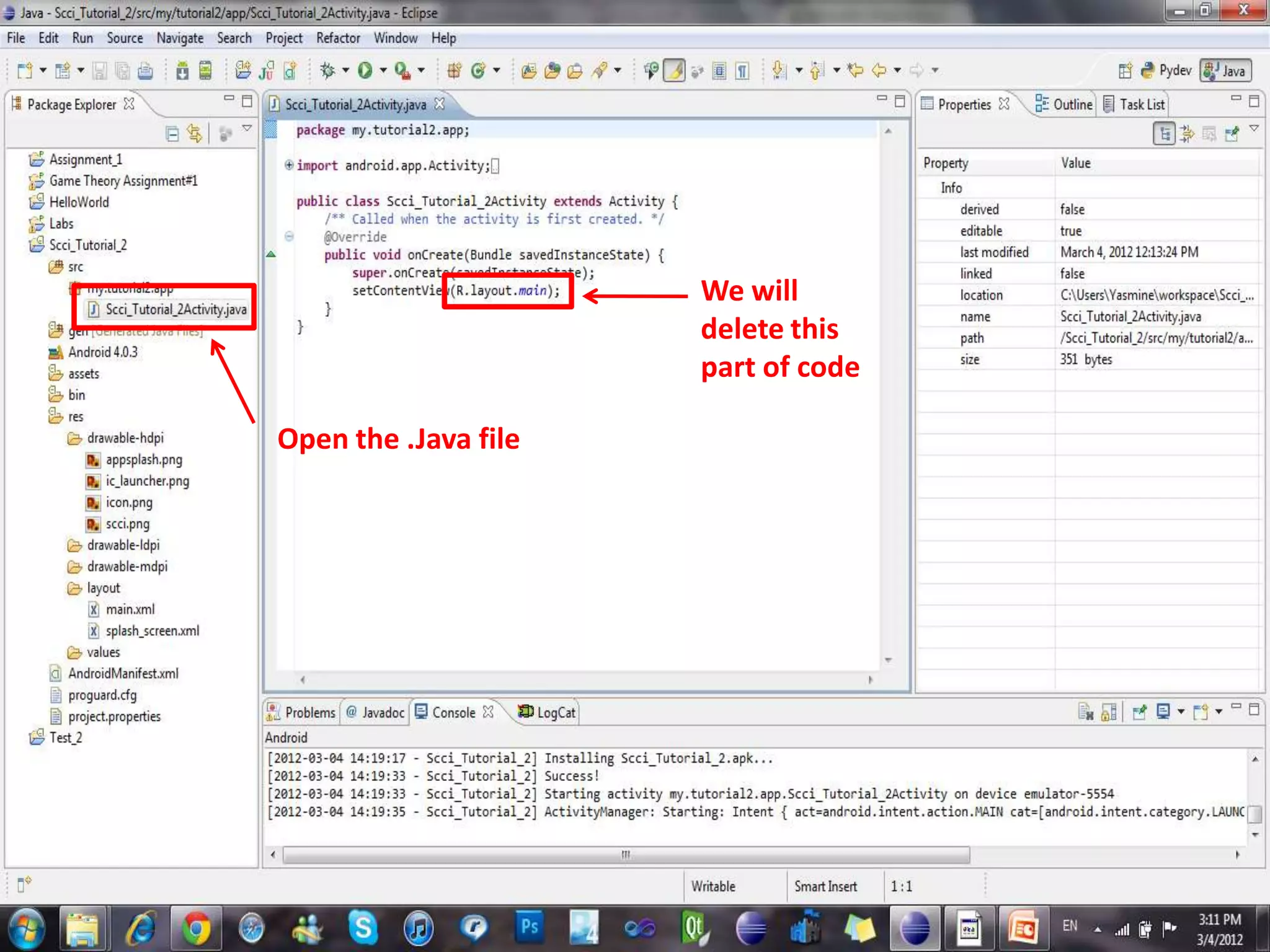Click the New file wizard icon

click(x=24, y=71)
